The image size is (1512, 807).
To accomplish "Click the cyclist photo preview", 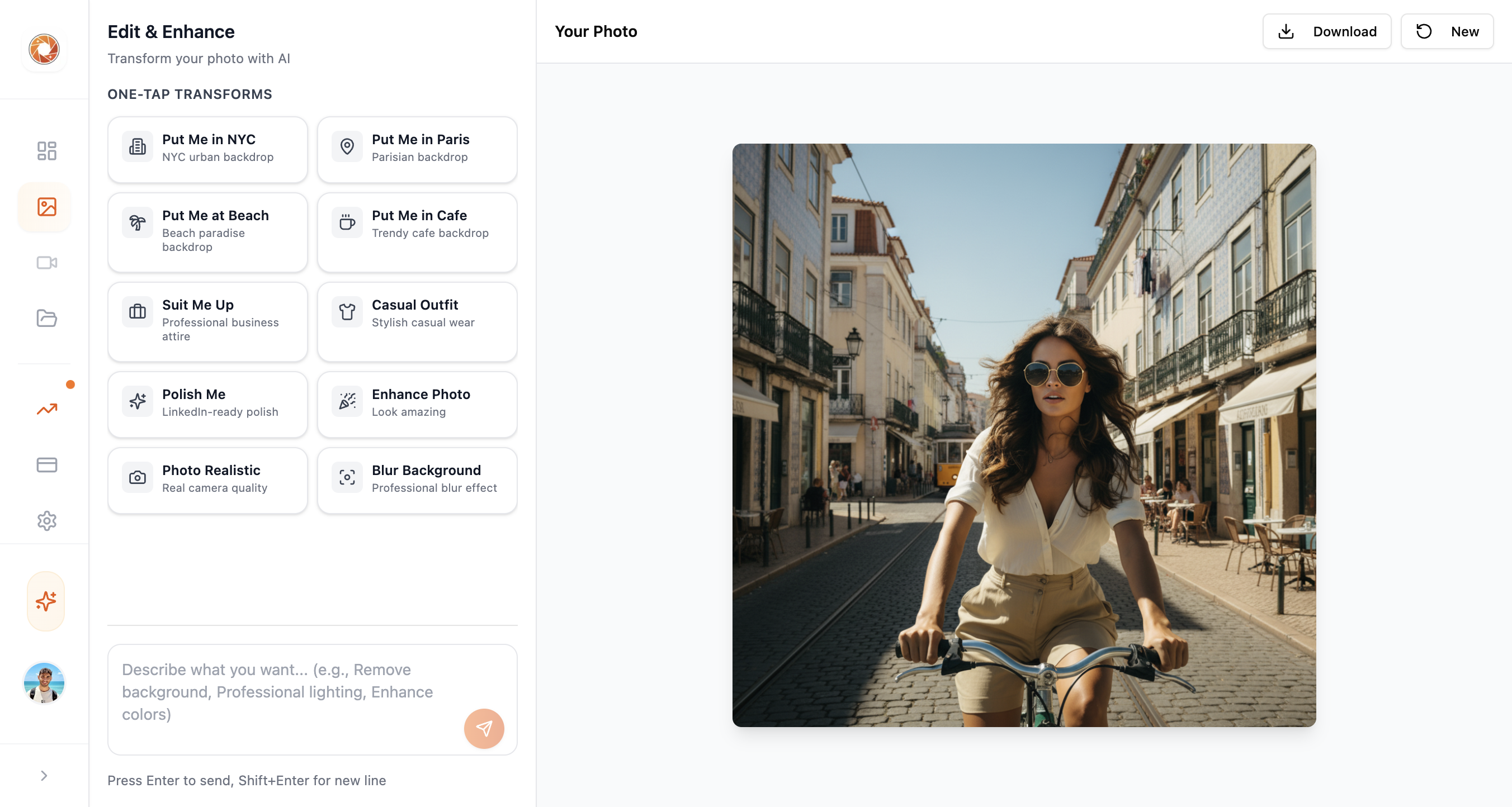I will [1024, 435].
